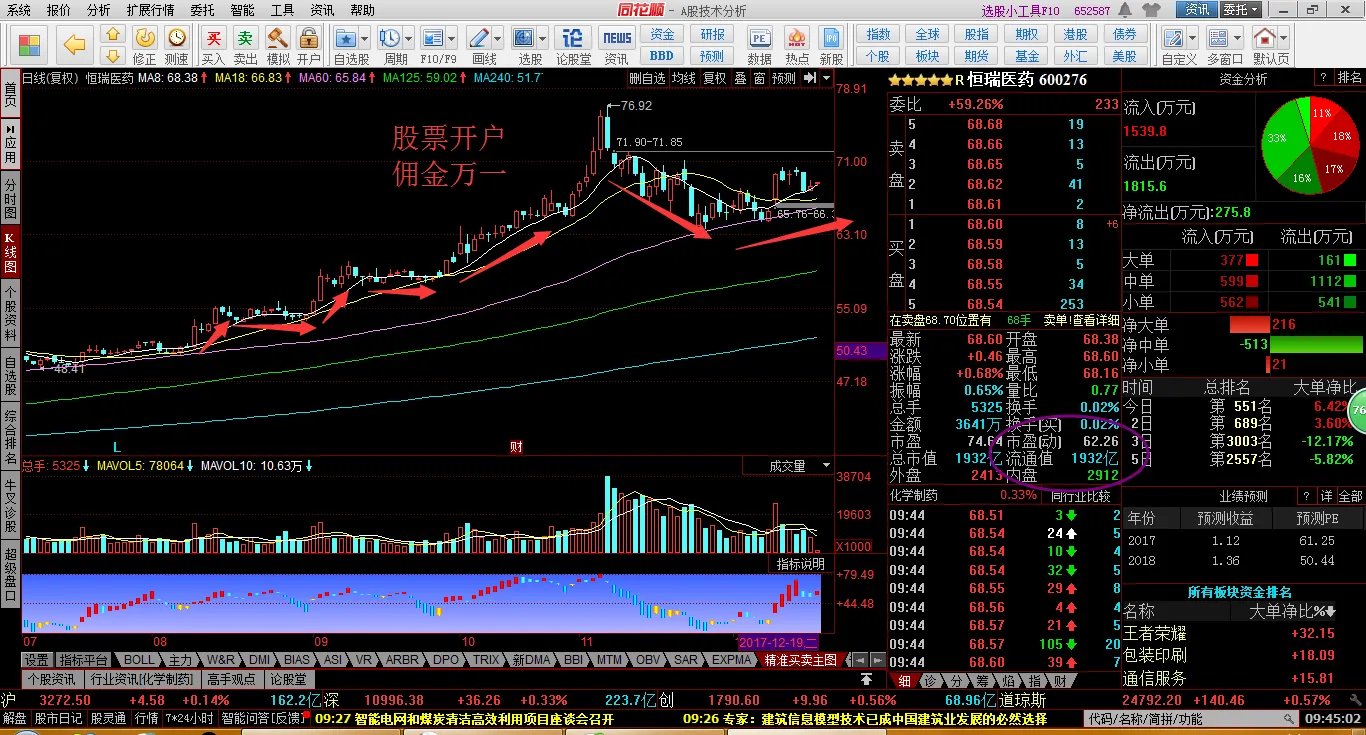Open the 测速 speed test clock icon
Image resolution: width=1366 pixels, height=735 pixels.
click(x=176, y=44)
